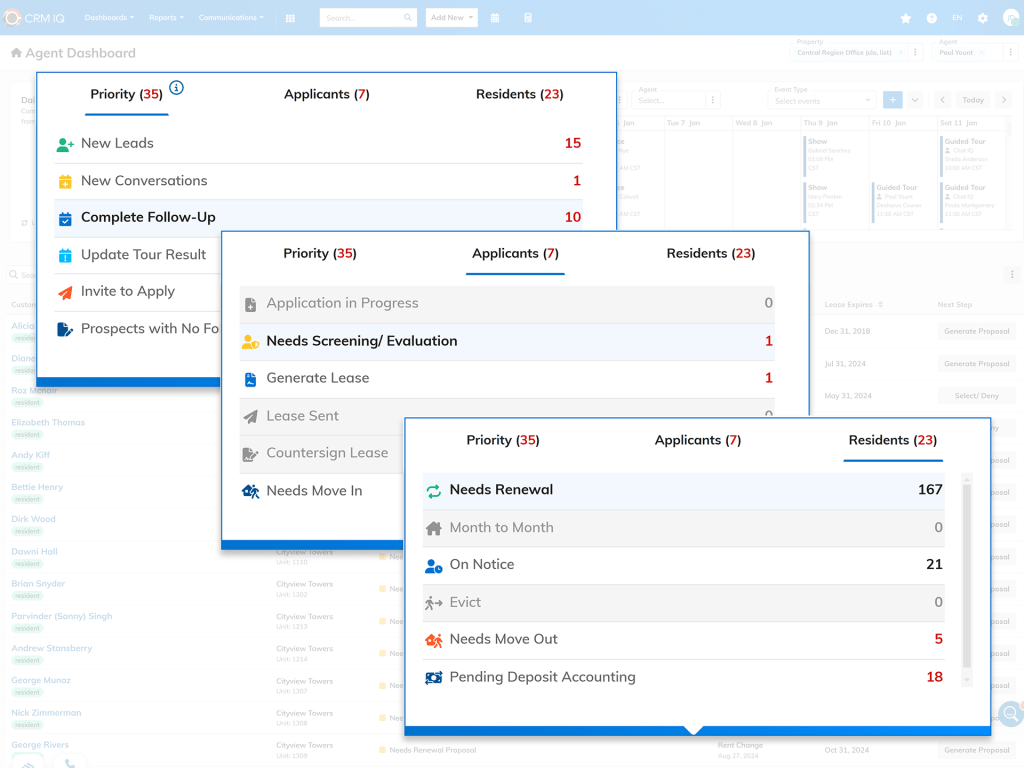1024x768 pixels.
Task: Open the calculator icon in top bar
Action: pos(528,18)
